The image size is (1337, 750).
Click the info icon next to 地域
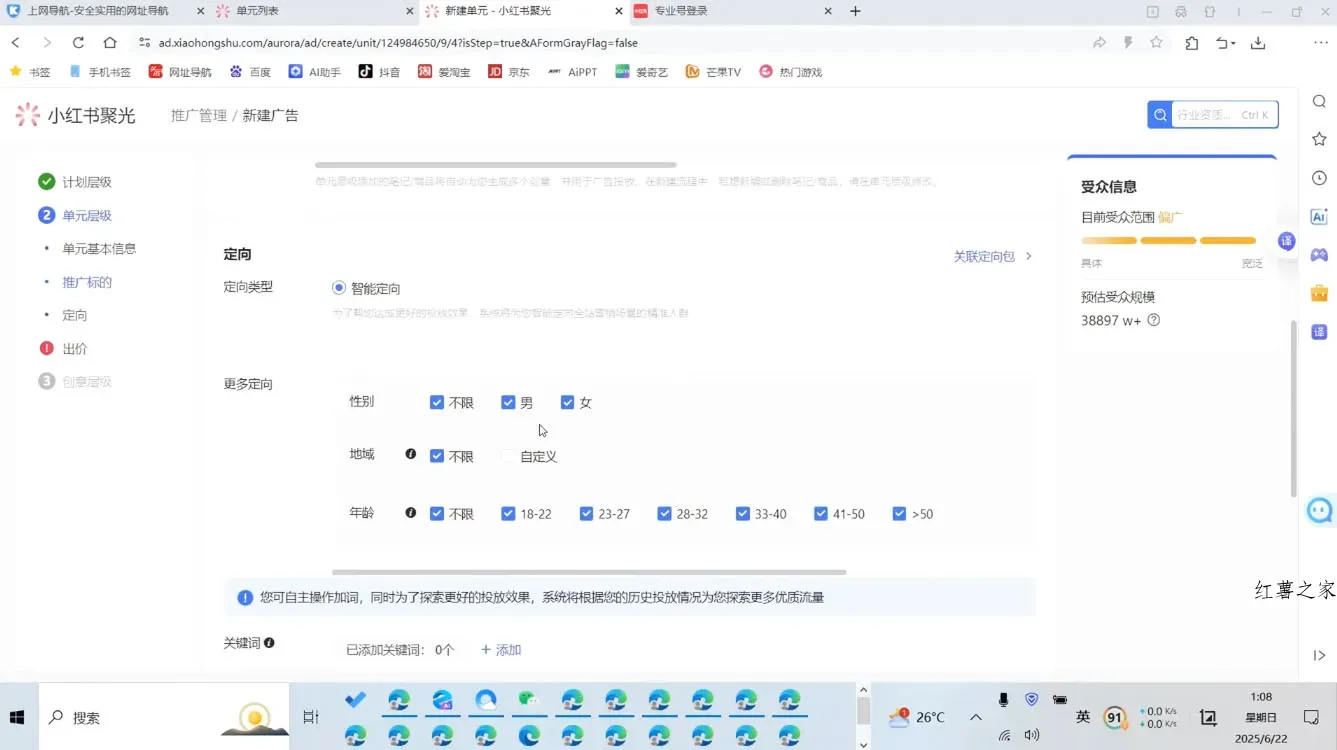[410, 454]
